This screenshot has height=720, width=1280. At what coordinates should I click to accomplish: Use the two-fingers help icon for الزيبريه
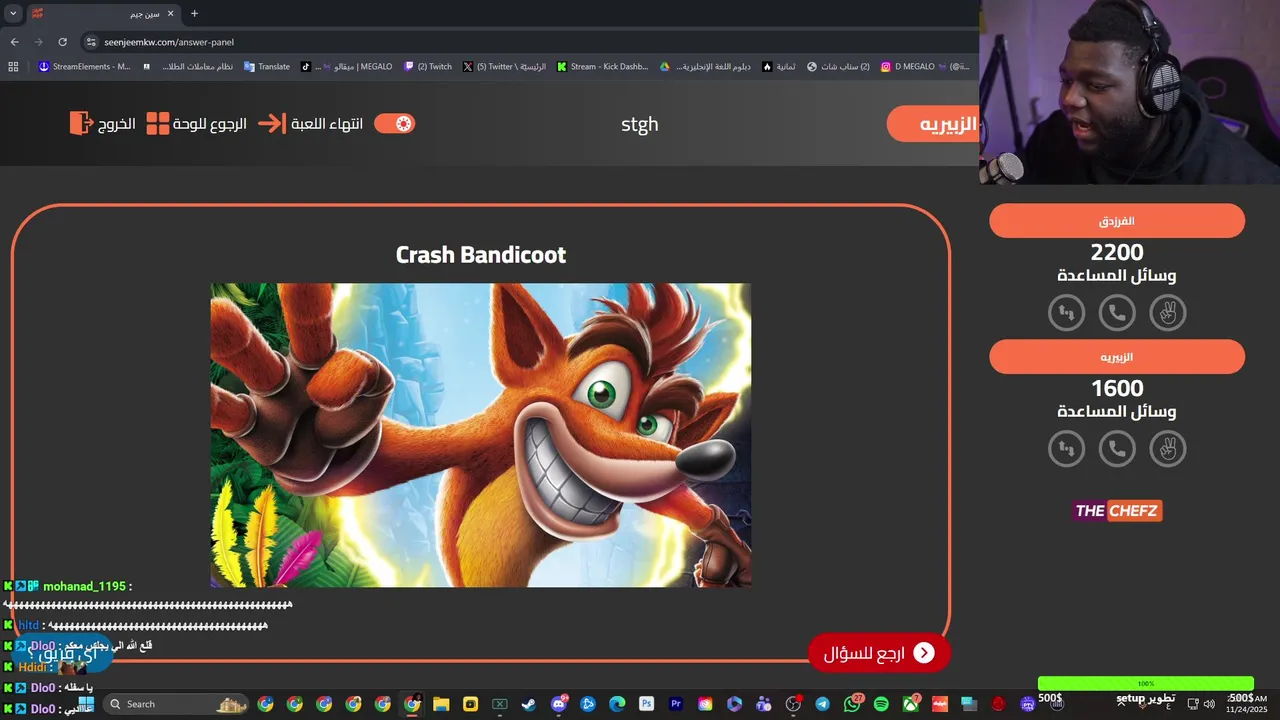pyautogui.click(x=1167, y=449)
